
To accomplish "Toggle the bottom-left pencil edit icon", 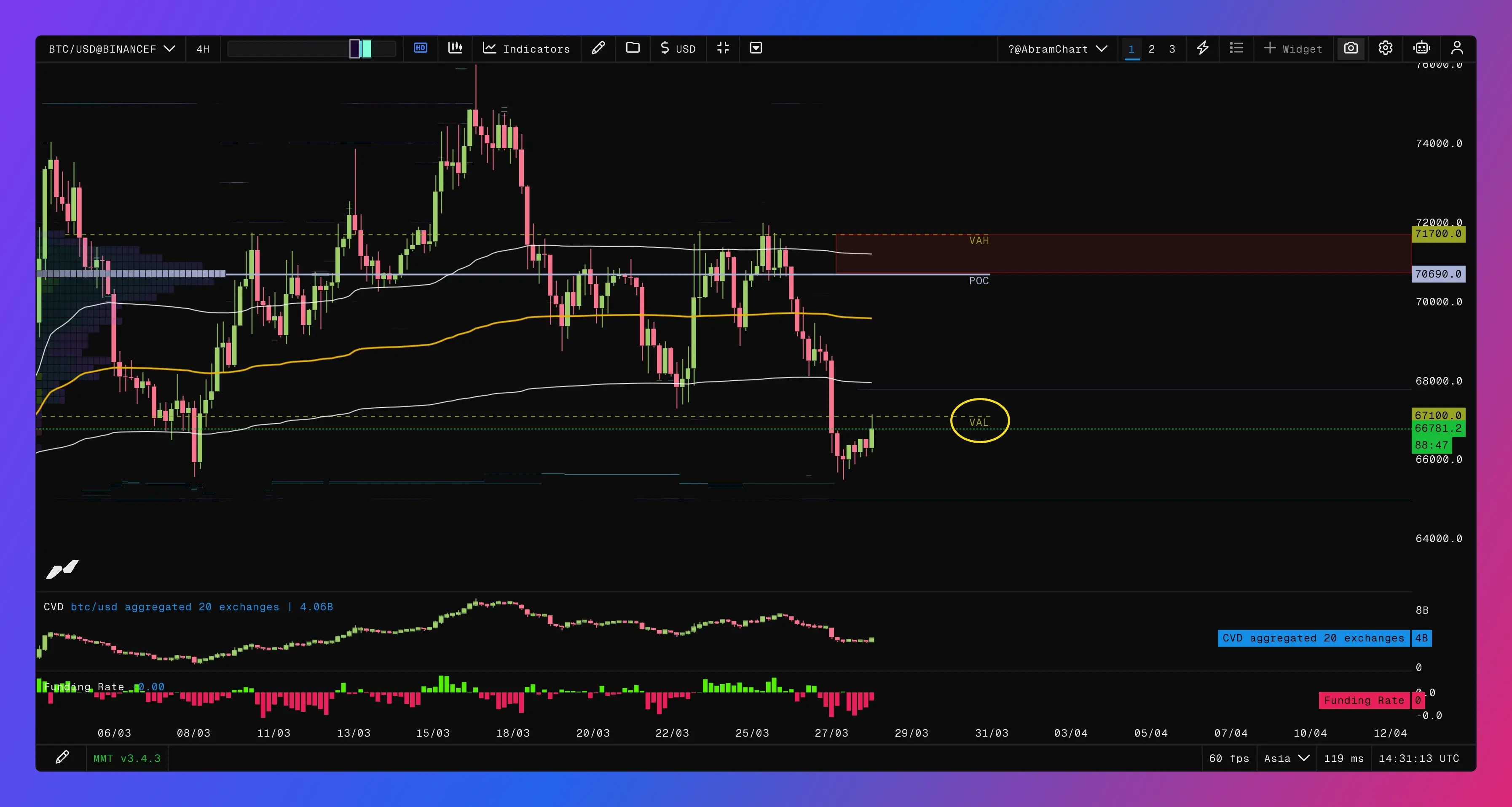I will pyautogui.click(x=62, y=758).
